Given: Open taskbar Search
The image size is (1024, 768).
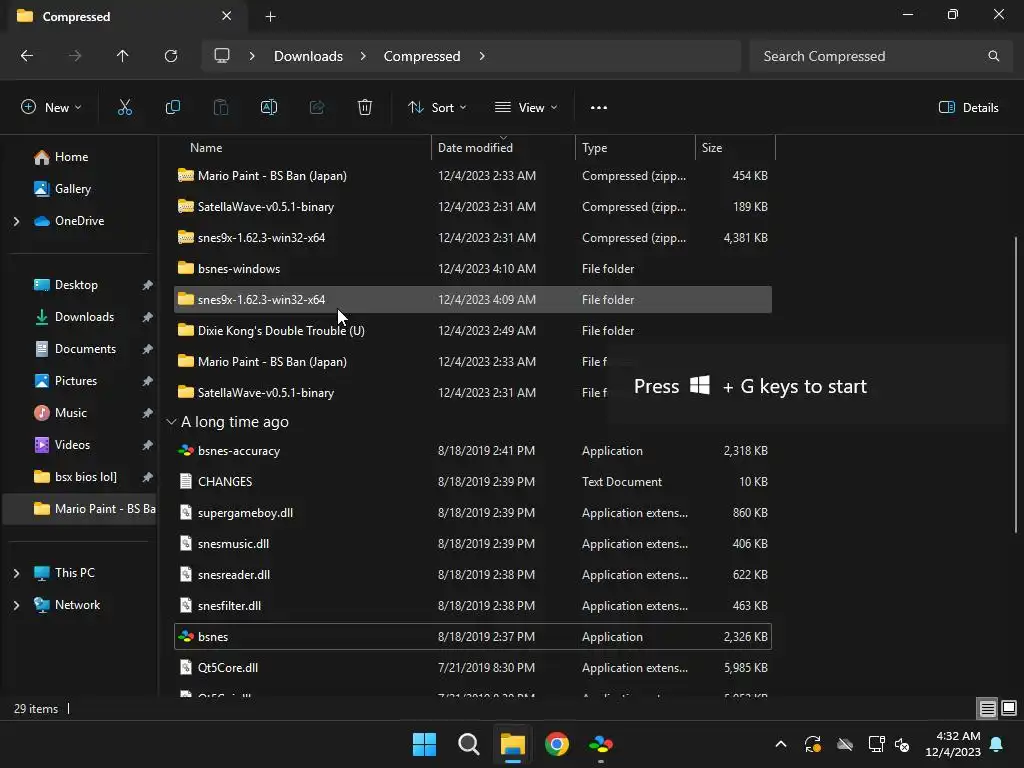Looking at the screenshot, I should (468, 744).
